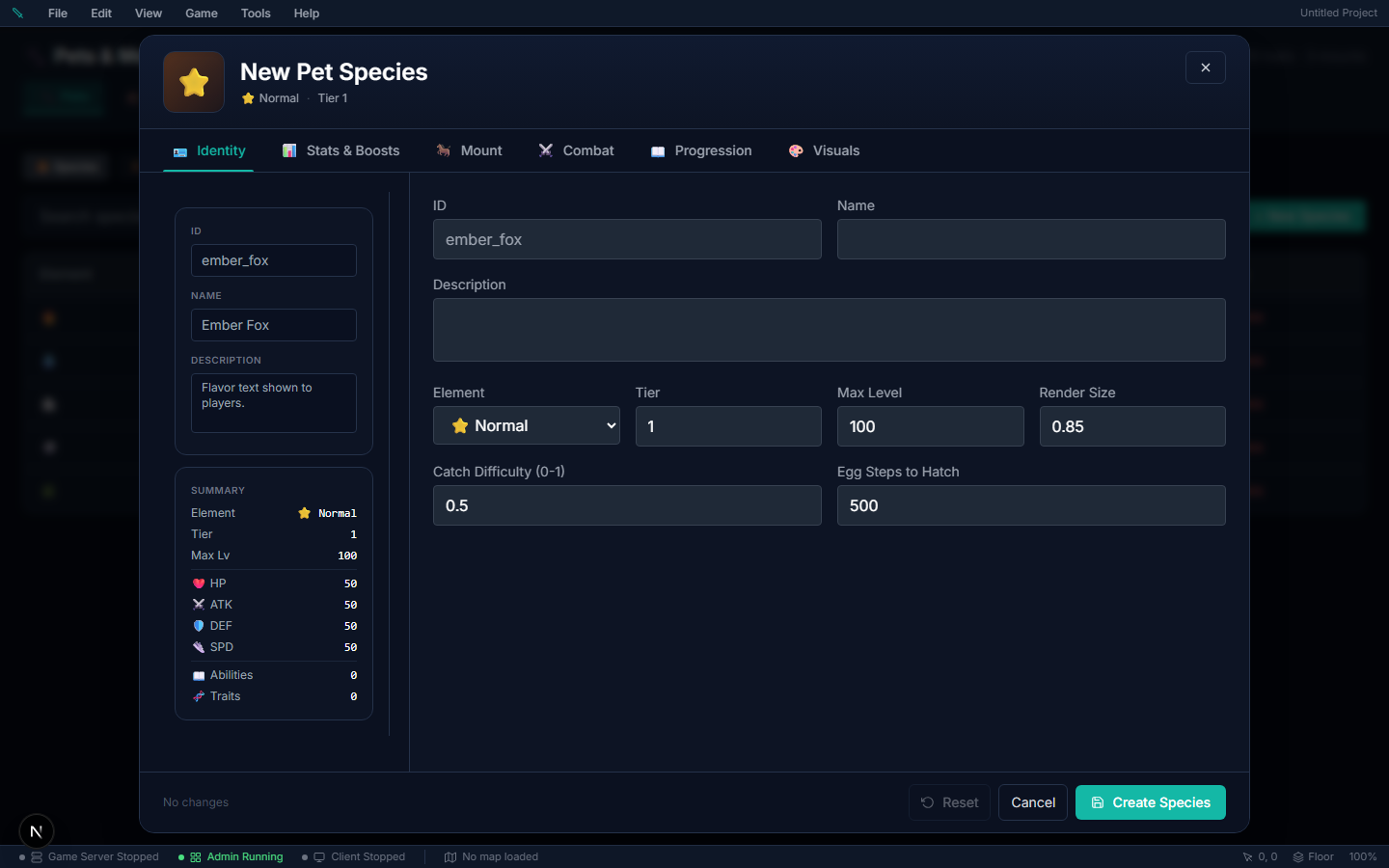Click the sidebar flavor text description box
The height and width of the screenshot is (868, 1389).
[274, 403]
